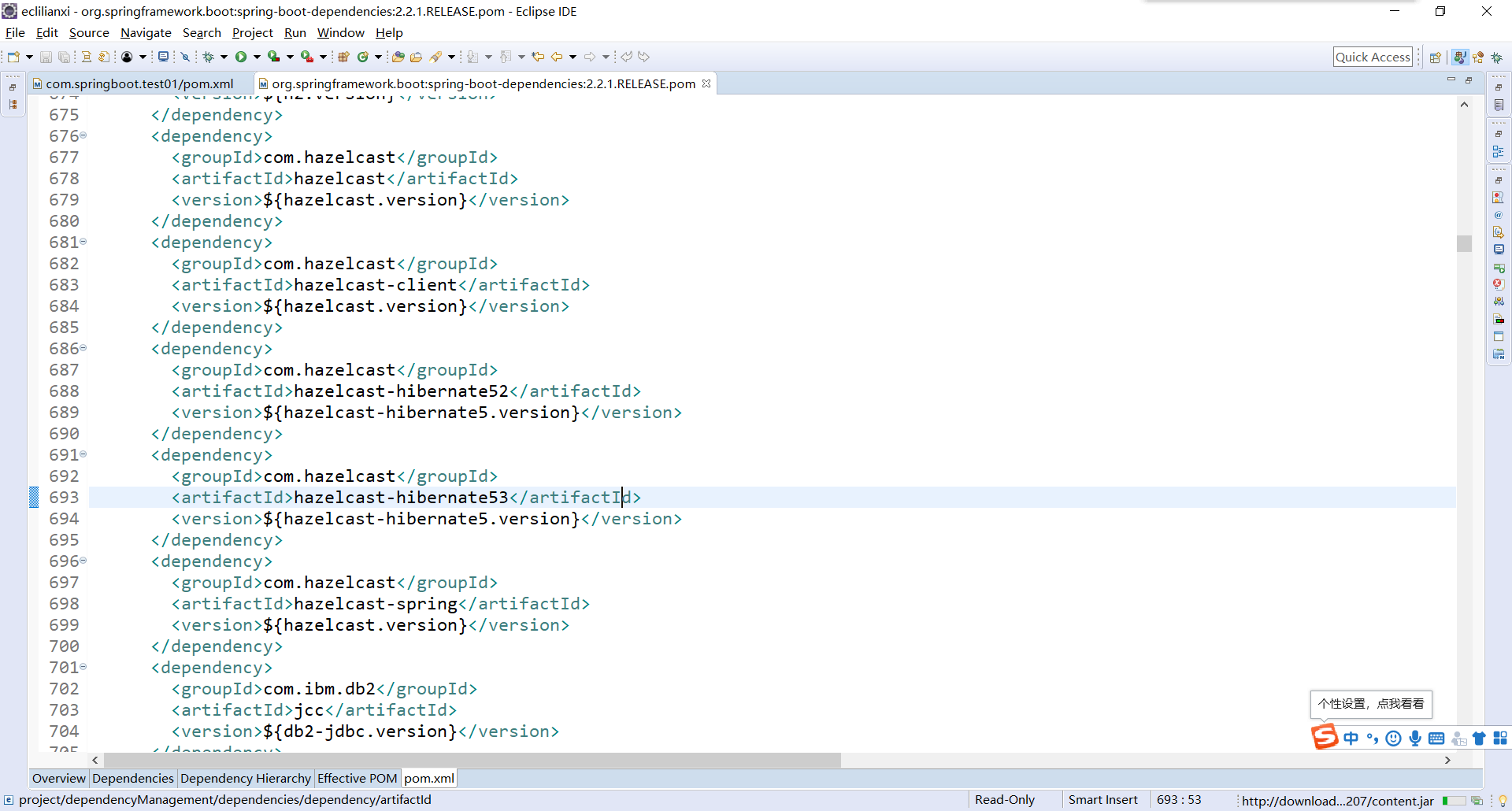
Task: Open the Outline view from right trim
Action: coord(1499,151)
